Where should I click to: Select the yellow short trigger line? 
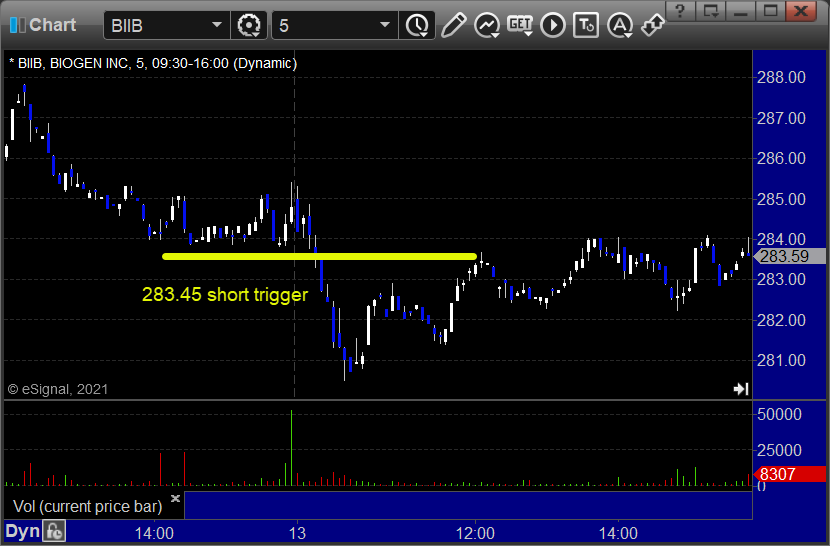coord(319,256)
